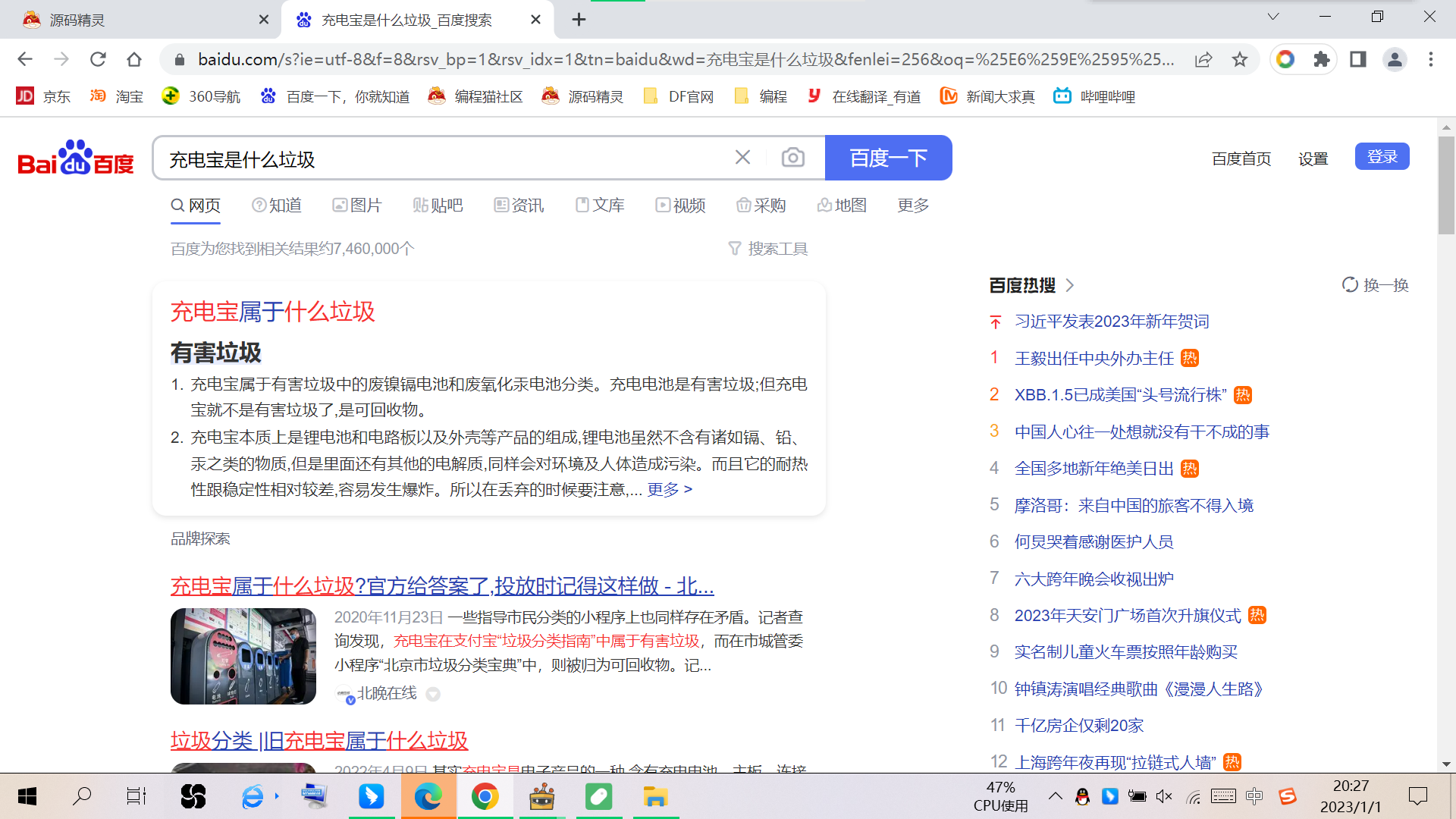This screenshot has width=1456, height=819.
Task: Click the Baidu logo
Action: pos(76,158)
